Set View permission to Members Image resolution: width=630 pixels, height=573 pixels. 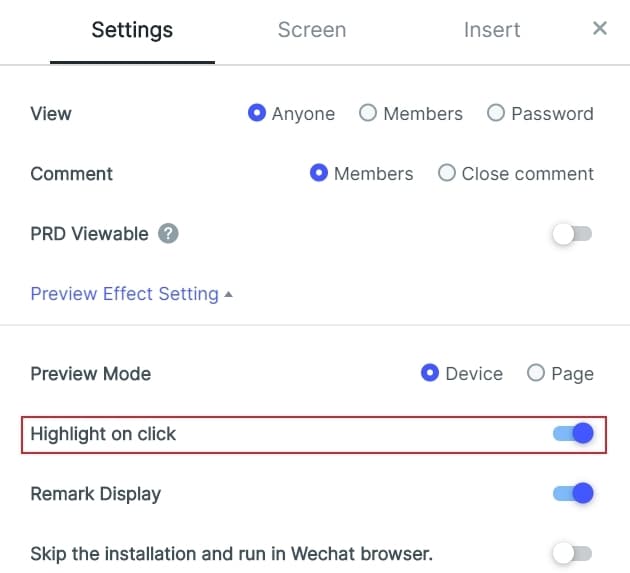[368, 114]
